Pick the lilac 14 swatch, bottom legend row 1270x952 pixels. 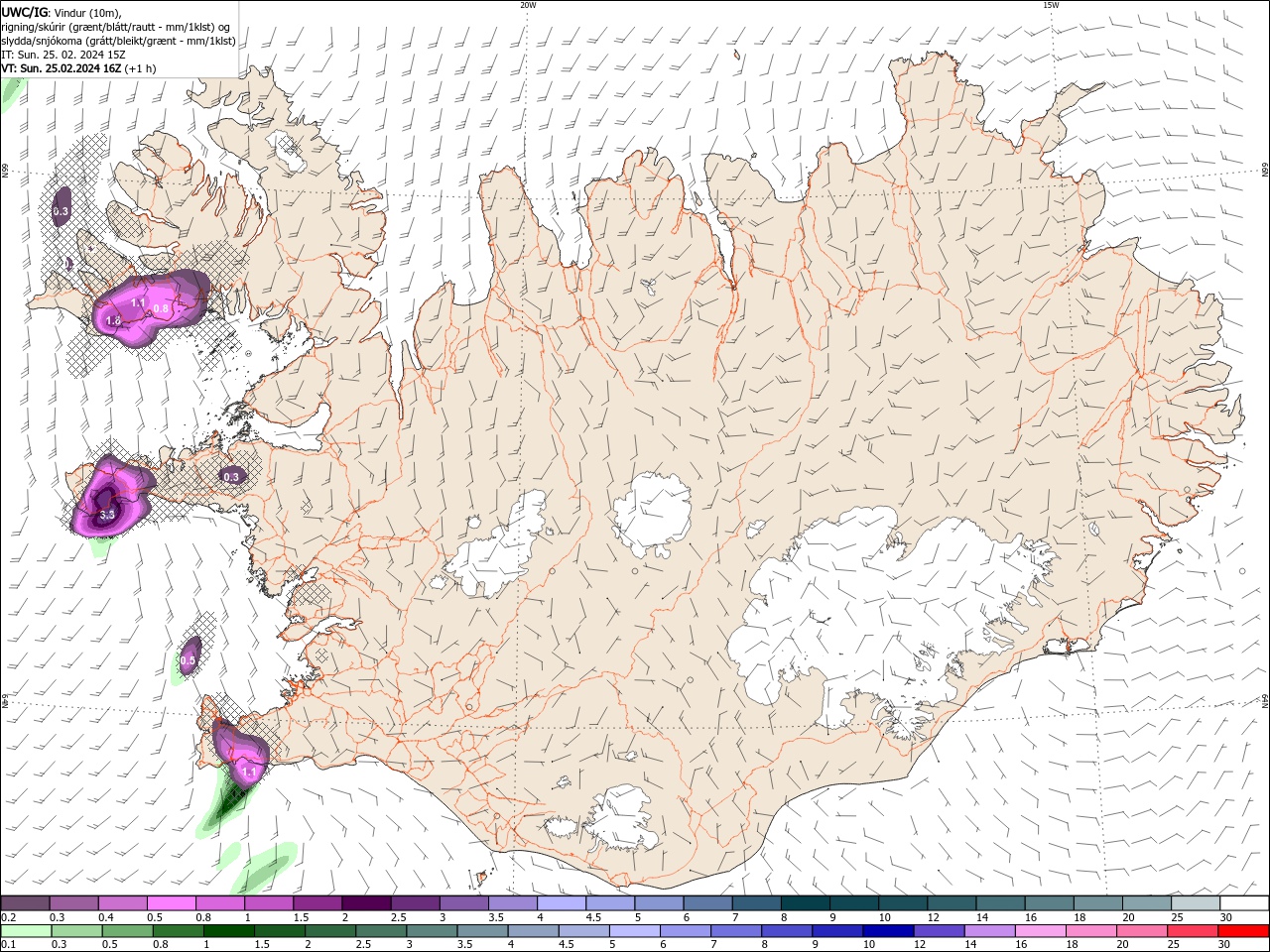point(988,931)
